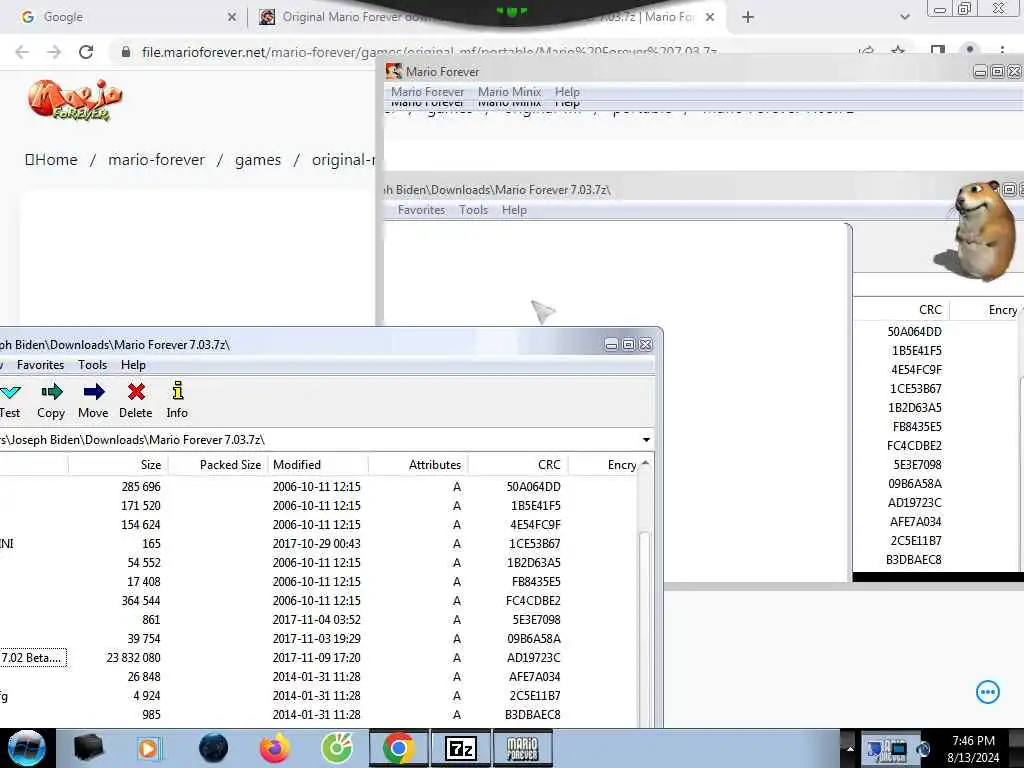
Task: Open Chrome's tab search chevron
Action: point(904,18)
